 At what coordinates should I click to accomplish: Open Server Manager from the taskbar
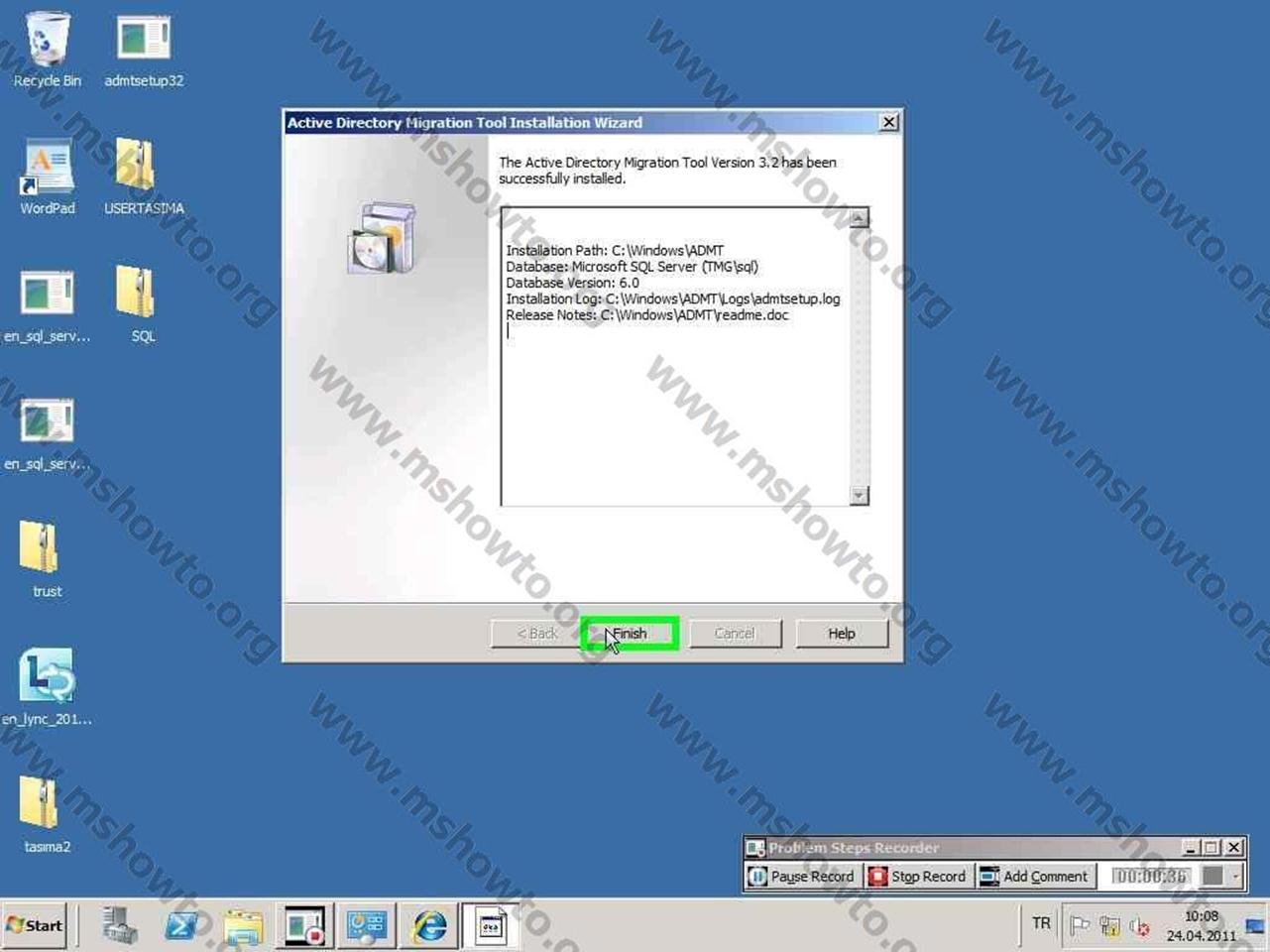[x=120, y=926]
